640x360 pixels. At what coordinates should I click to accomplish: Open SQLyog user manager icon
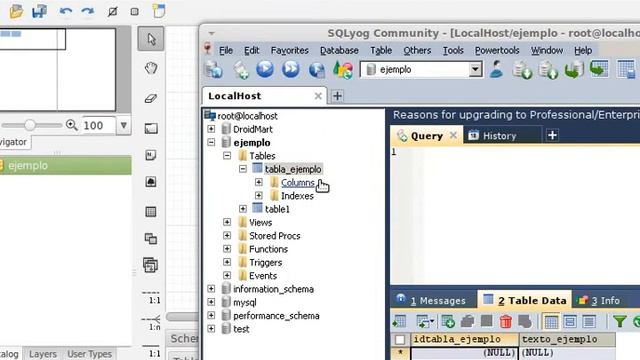(496, 69)
